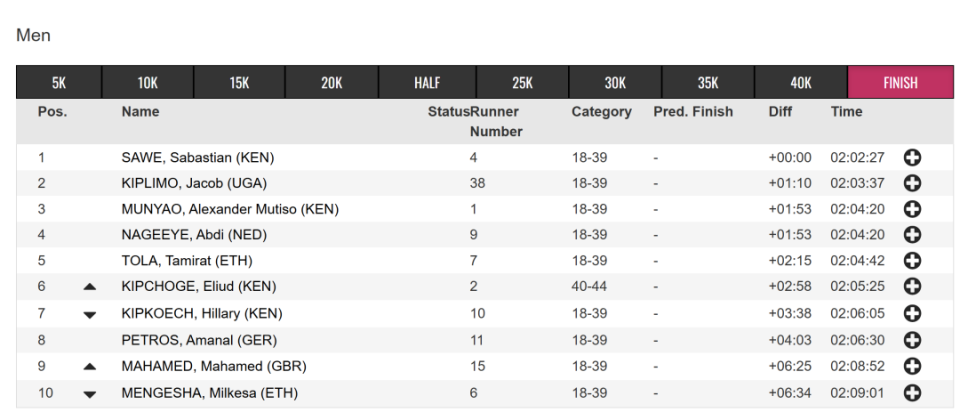Screen dimensions: 960x412
Task: Click plus icon for MAHAMED, Mahamed
Action: (912, 366)
